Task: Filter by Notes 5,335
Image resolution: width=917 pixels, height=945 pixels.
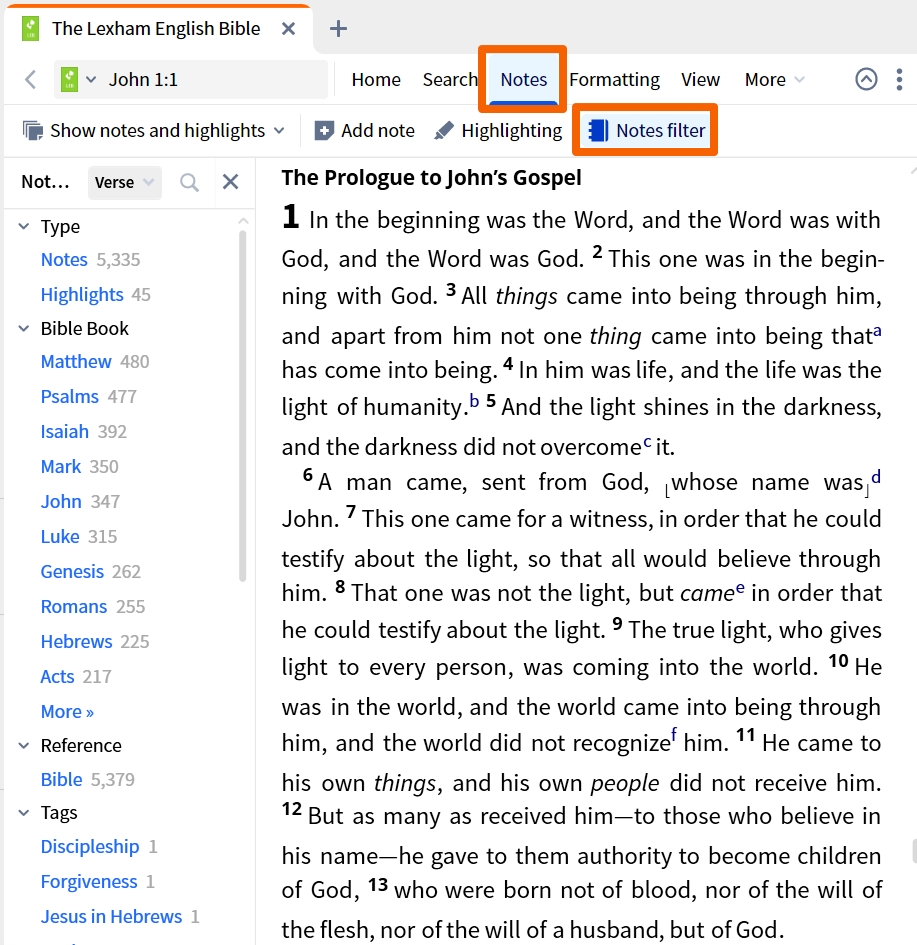Action: pos(90,260)
